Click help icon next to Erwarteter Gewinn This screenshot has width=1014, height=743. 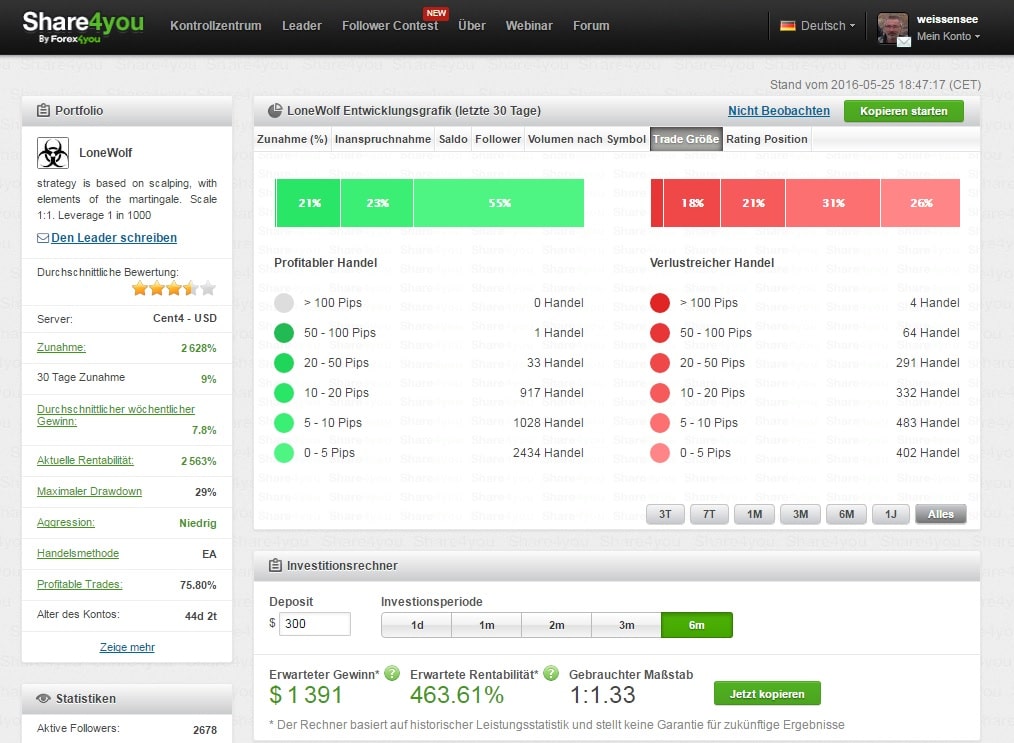(392, 673)
